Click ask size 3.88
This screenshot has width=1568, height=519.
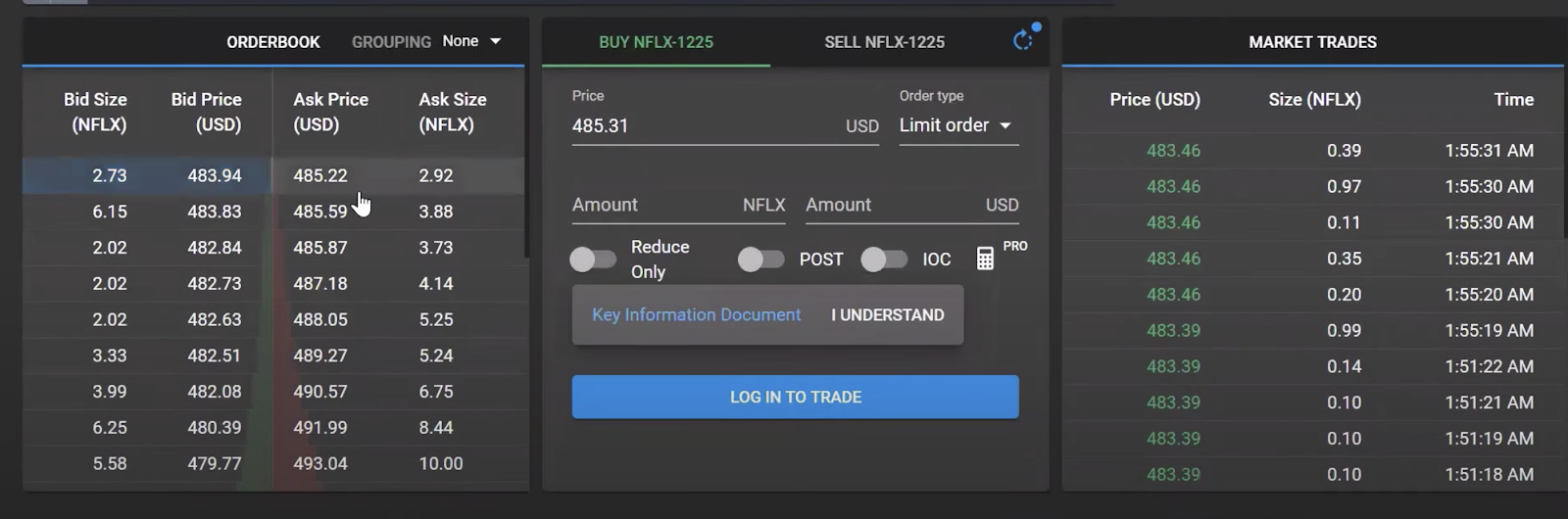coord(436,212)
